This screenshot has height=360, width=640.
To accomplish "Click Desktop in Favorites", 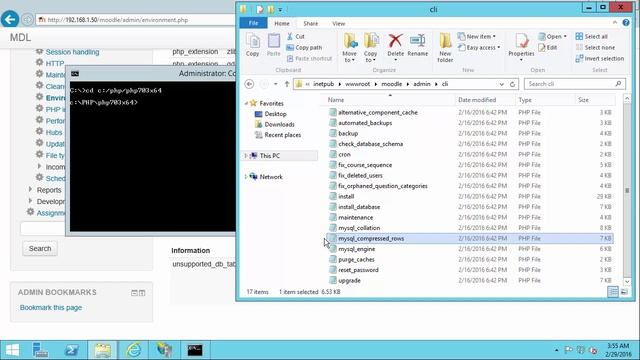I will tap(276, 114).
